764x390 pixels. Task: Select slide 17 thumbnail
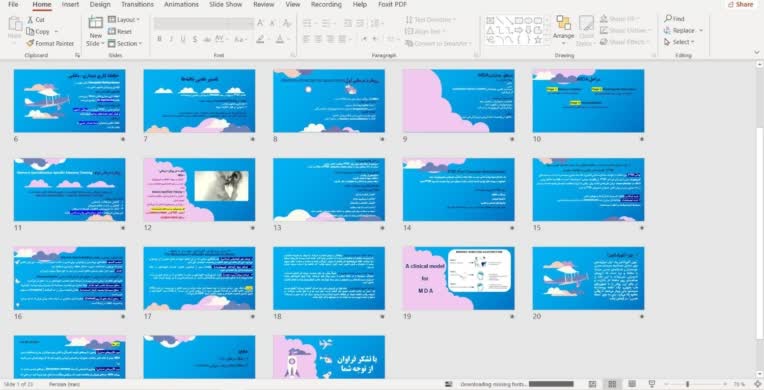[199, 278]
